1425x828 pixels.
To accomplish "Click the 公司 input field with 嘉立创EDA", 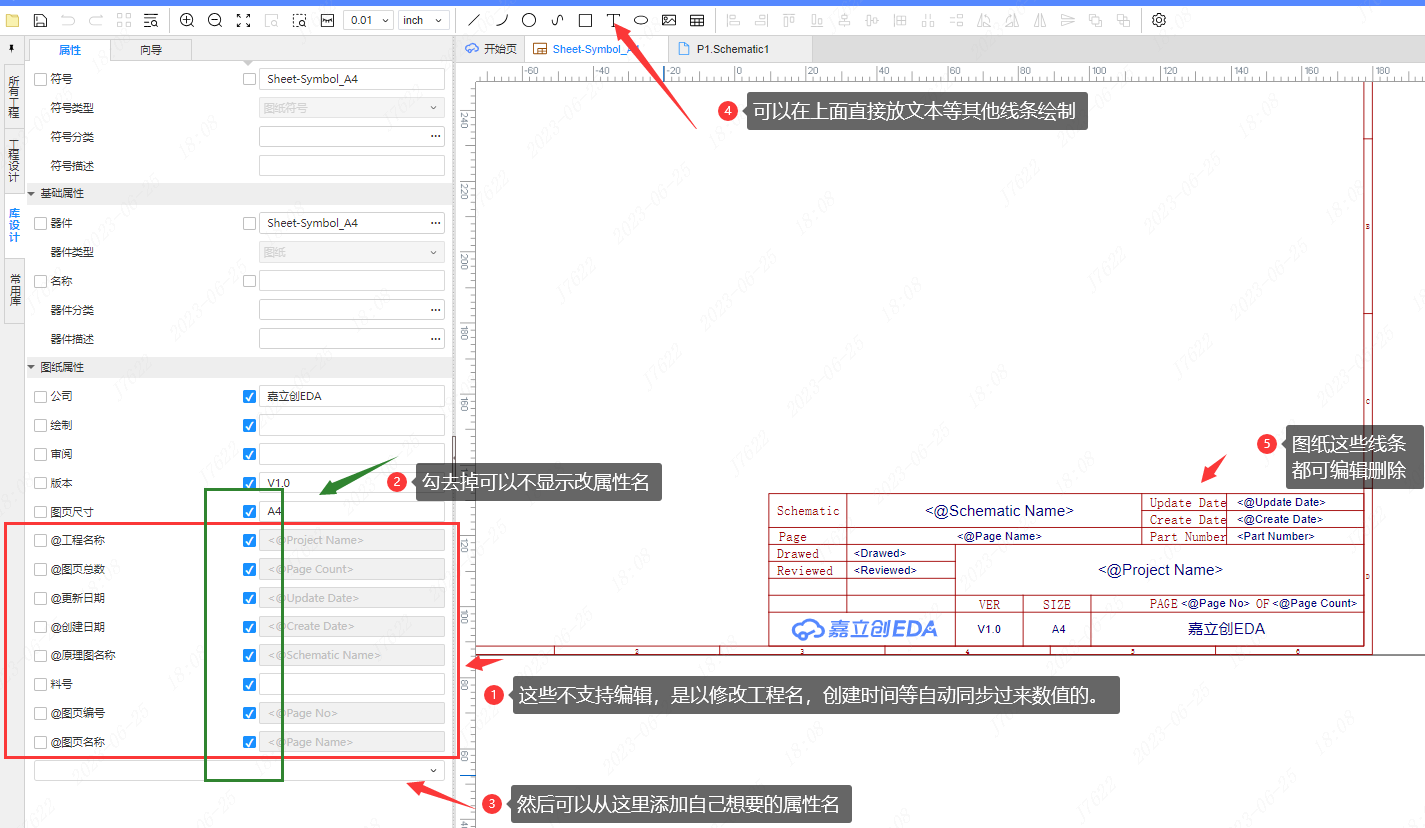I will click(x=352, y=397).
